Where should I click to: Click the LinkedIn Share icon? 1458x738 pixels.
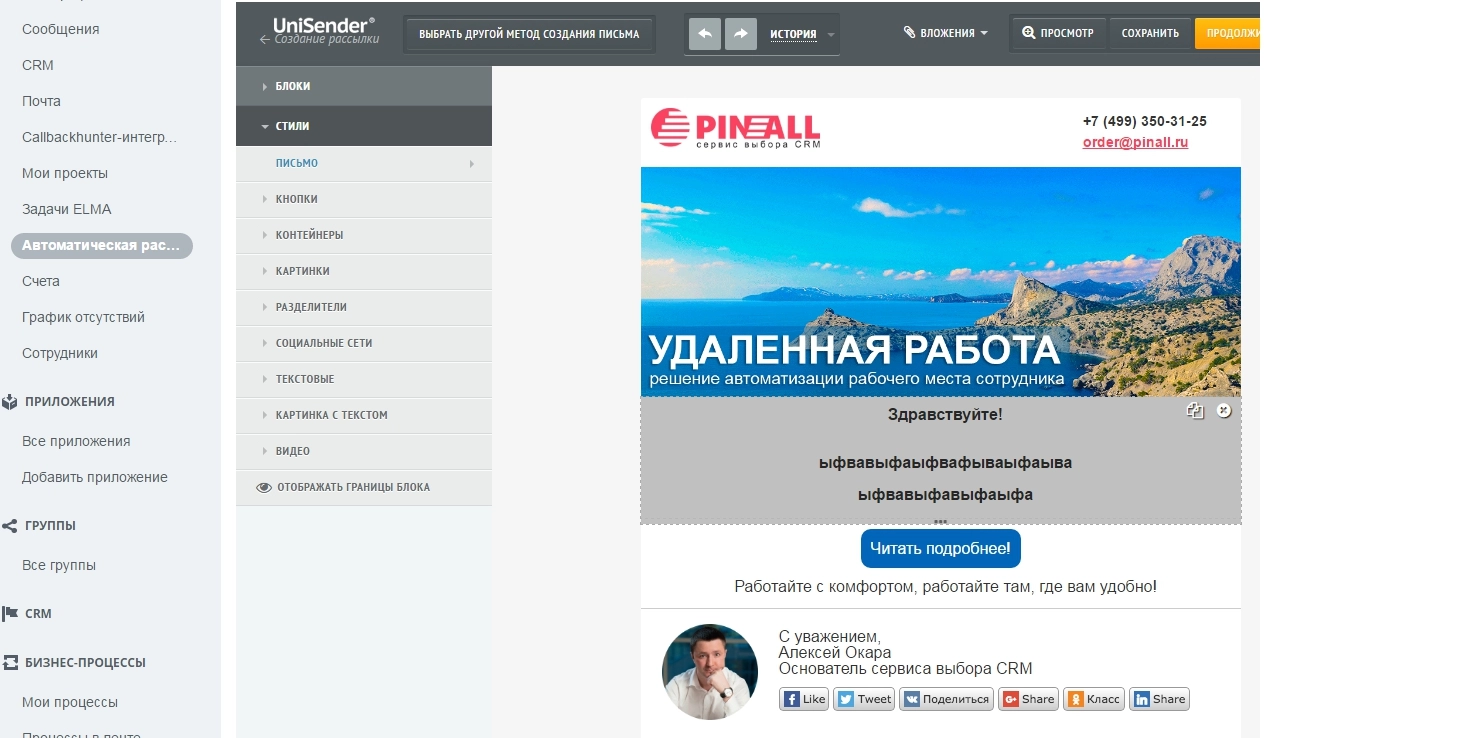pyautogui.click(x=1159, y=699)
